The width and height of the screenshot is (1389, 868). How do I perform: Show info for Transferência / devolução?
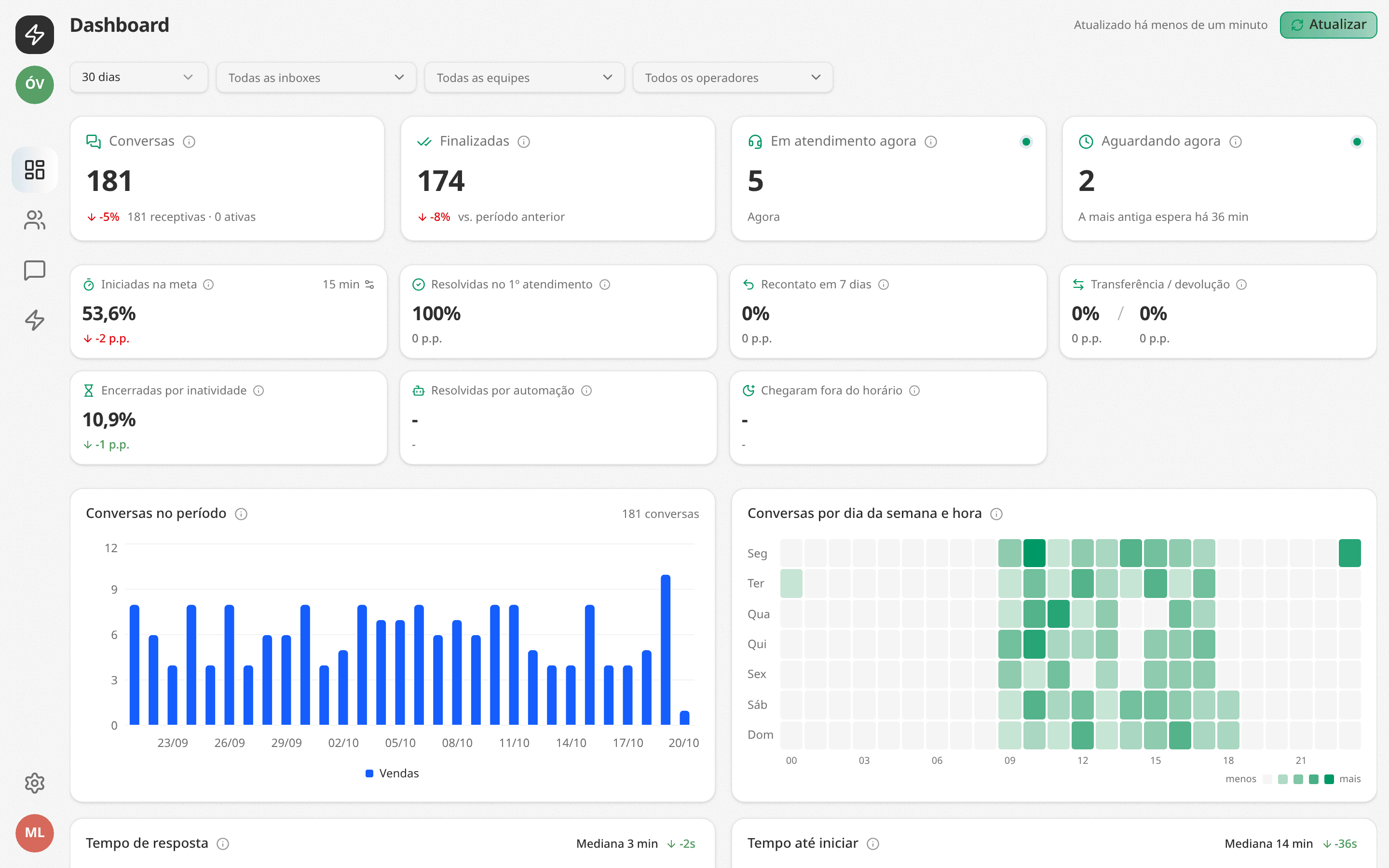pyautogui.click(x=1241, y=285)
